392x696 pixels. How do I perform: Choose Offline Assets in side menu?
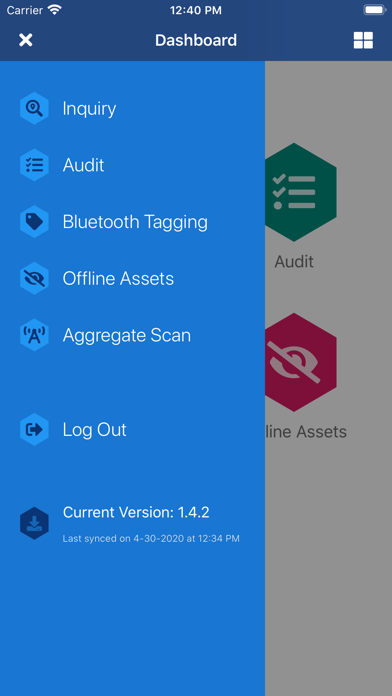point(118,279)
